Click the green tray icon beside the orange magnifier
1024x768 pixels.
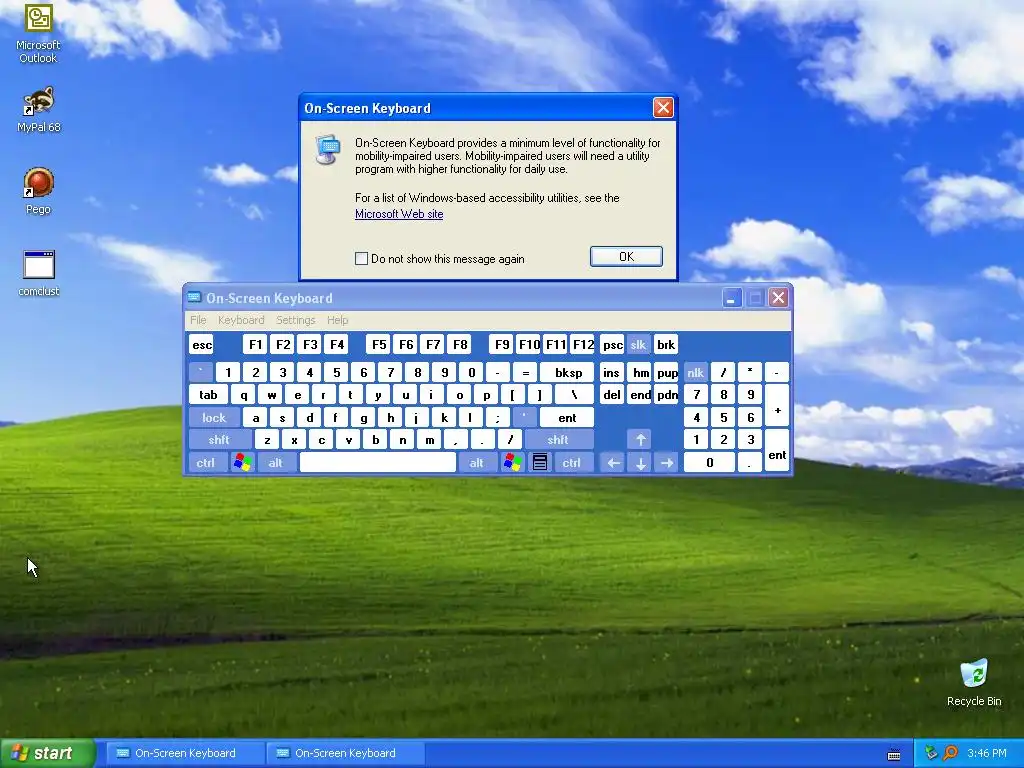[x=931, y=753]
